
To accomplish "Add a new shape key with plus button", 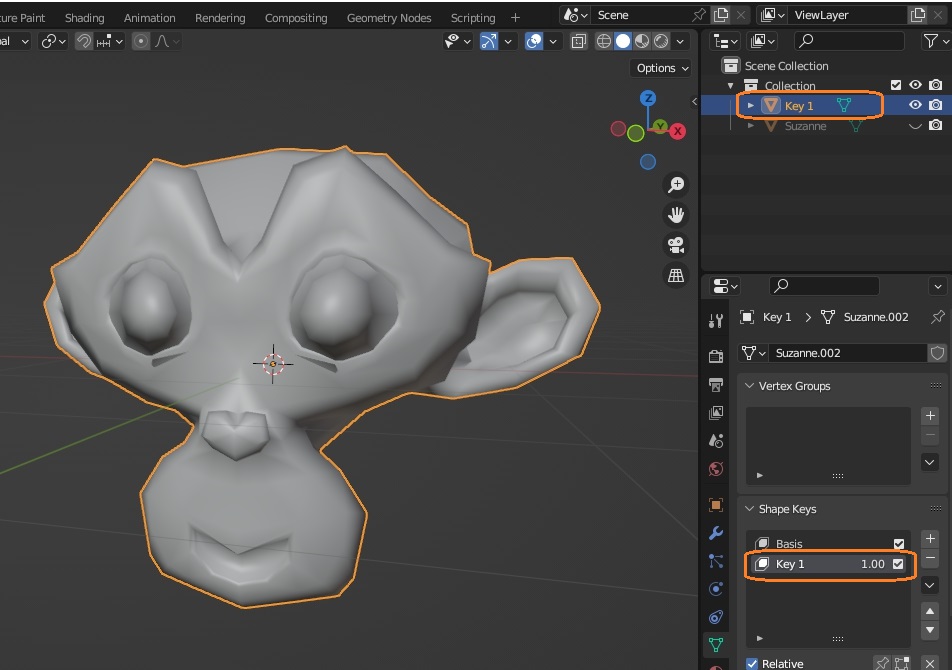I will (930, 539).
